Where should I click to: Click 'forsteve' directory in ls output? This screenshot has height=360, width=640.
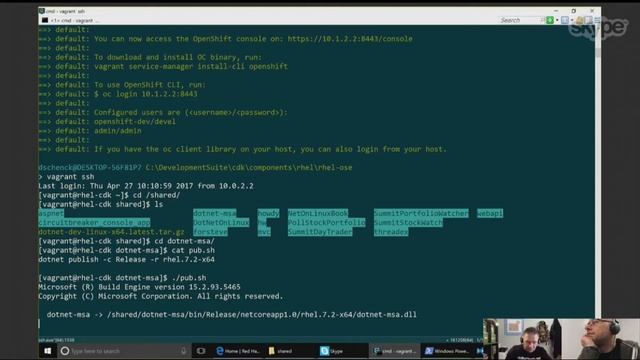210,232
